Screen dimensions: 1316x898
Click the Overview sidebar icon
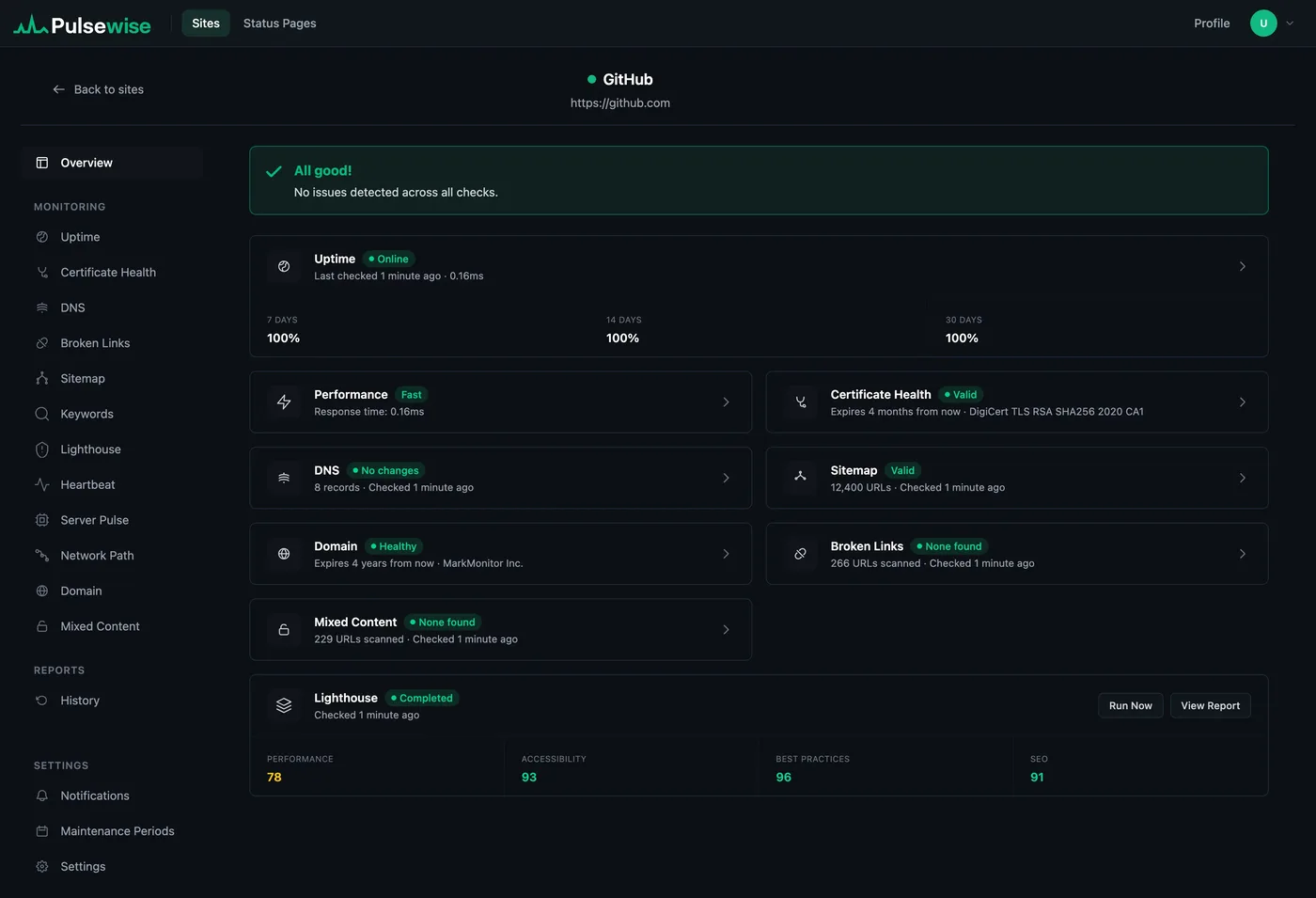42,163
